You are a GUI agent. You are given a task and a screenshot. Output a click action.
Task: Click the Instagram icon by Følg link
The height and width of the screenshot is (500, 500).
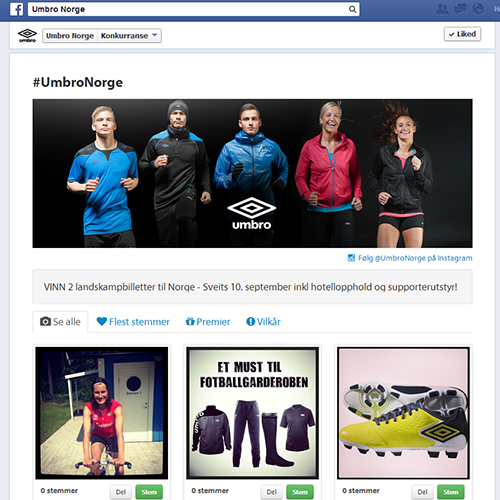[351, 258]
